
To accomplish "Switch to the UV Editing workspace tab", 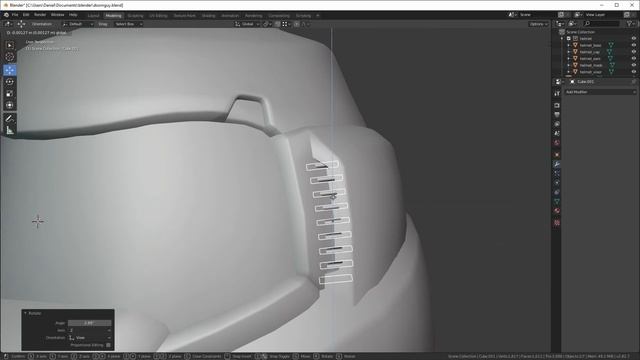I will pyautogui.click(x=158, y=16).
